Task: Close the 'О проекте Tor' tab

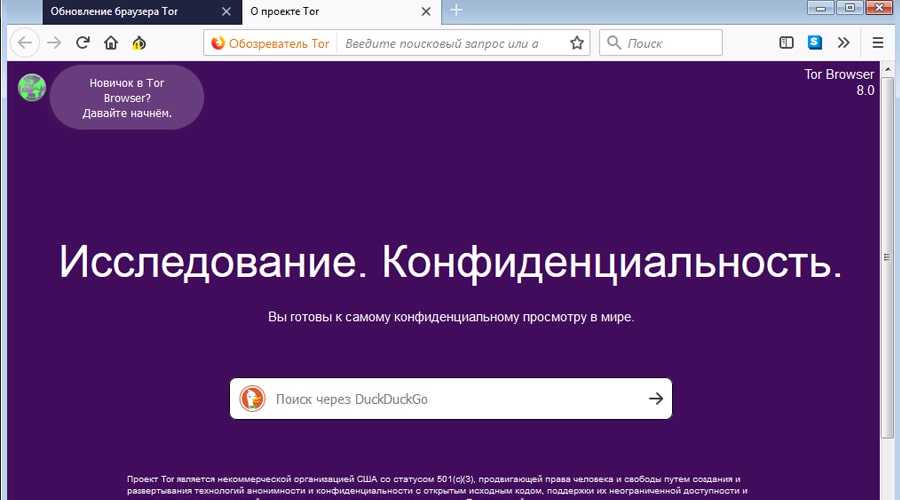Action: click(x=426, y=11)
